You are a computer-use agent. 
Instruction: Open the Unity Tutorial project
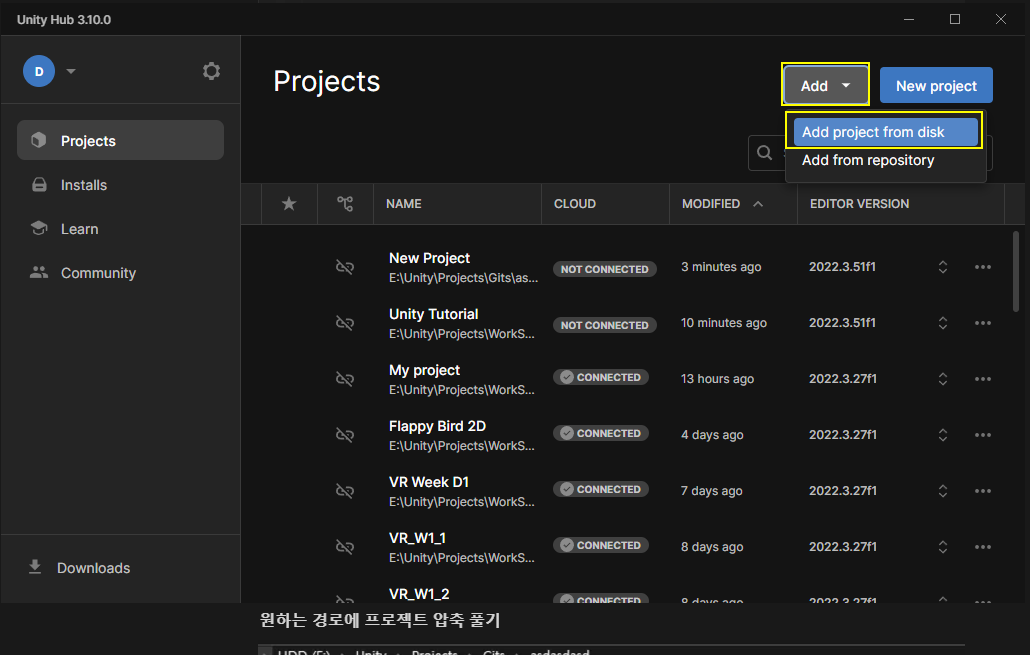(x=434, y=314)
